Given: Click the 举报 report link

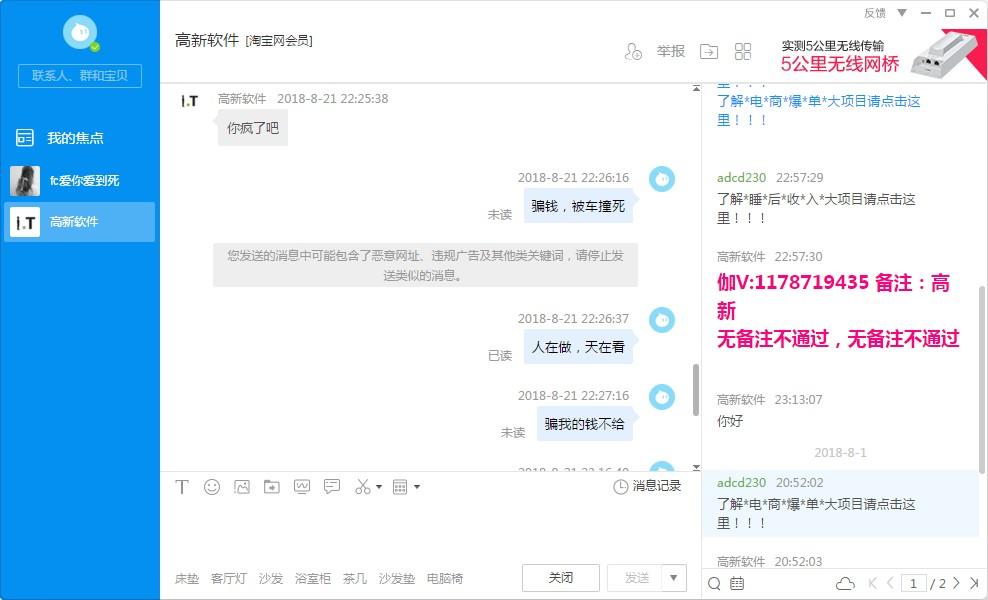Looking at the screenshot, I should (670, 52).
